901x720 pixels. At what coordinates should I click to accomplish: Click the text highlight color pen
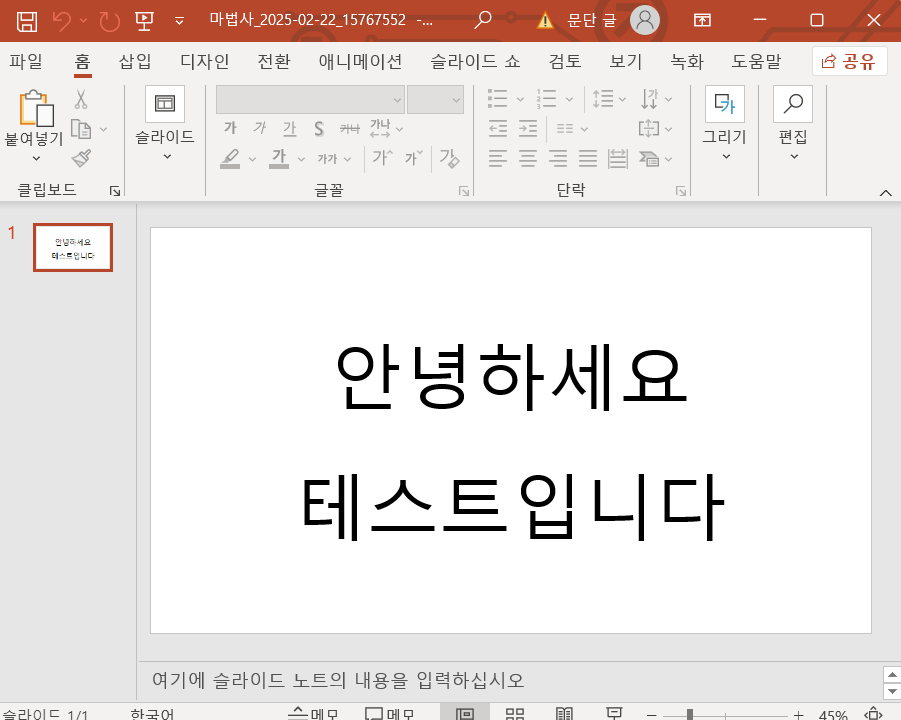pos(230,159)
